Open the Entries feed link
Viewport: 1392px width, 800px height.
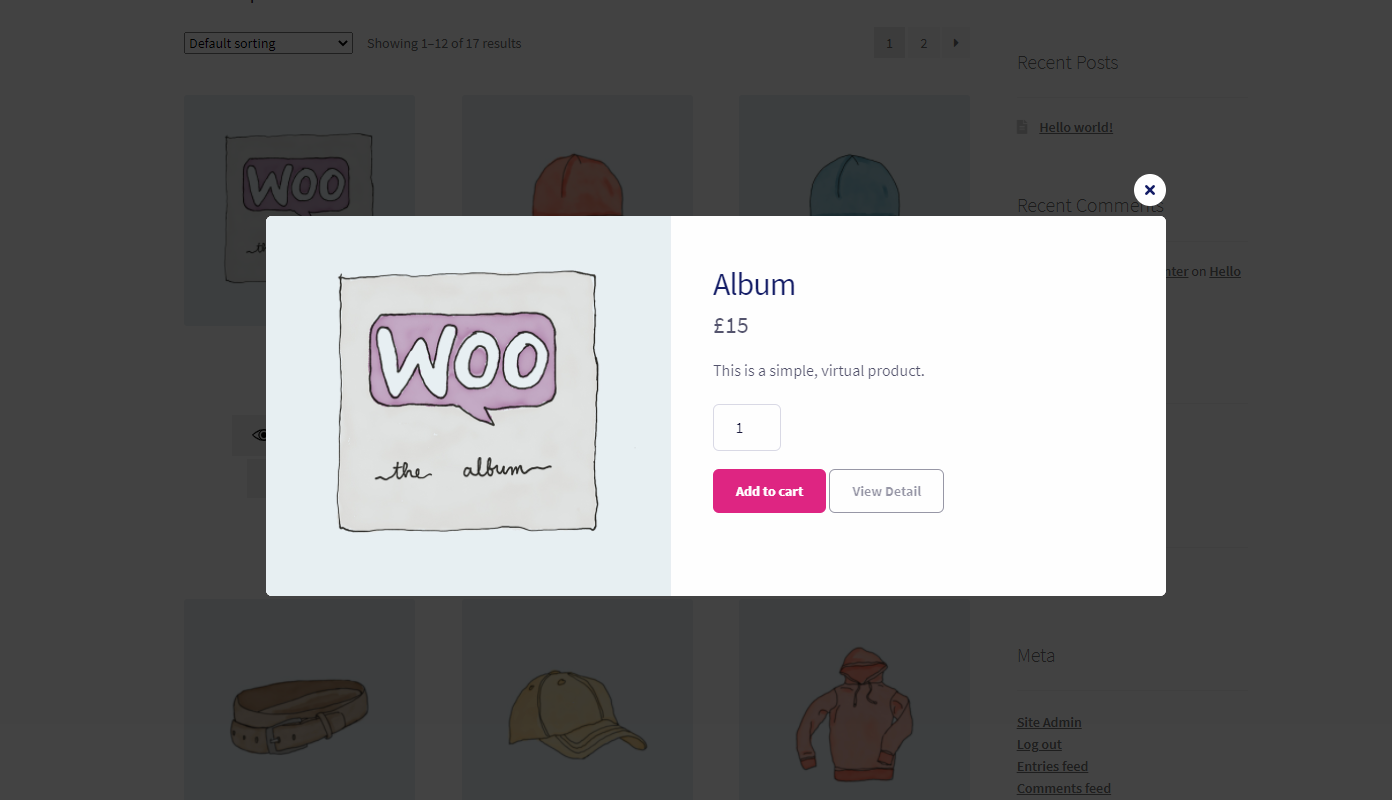click(1052, 766)
